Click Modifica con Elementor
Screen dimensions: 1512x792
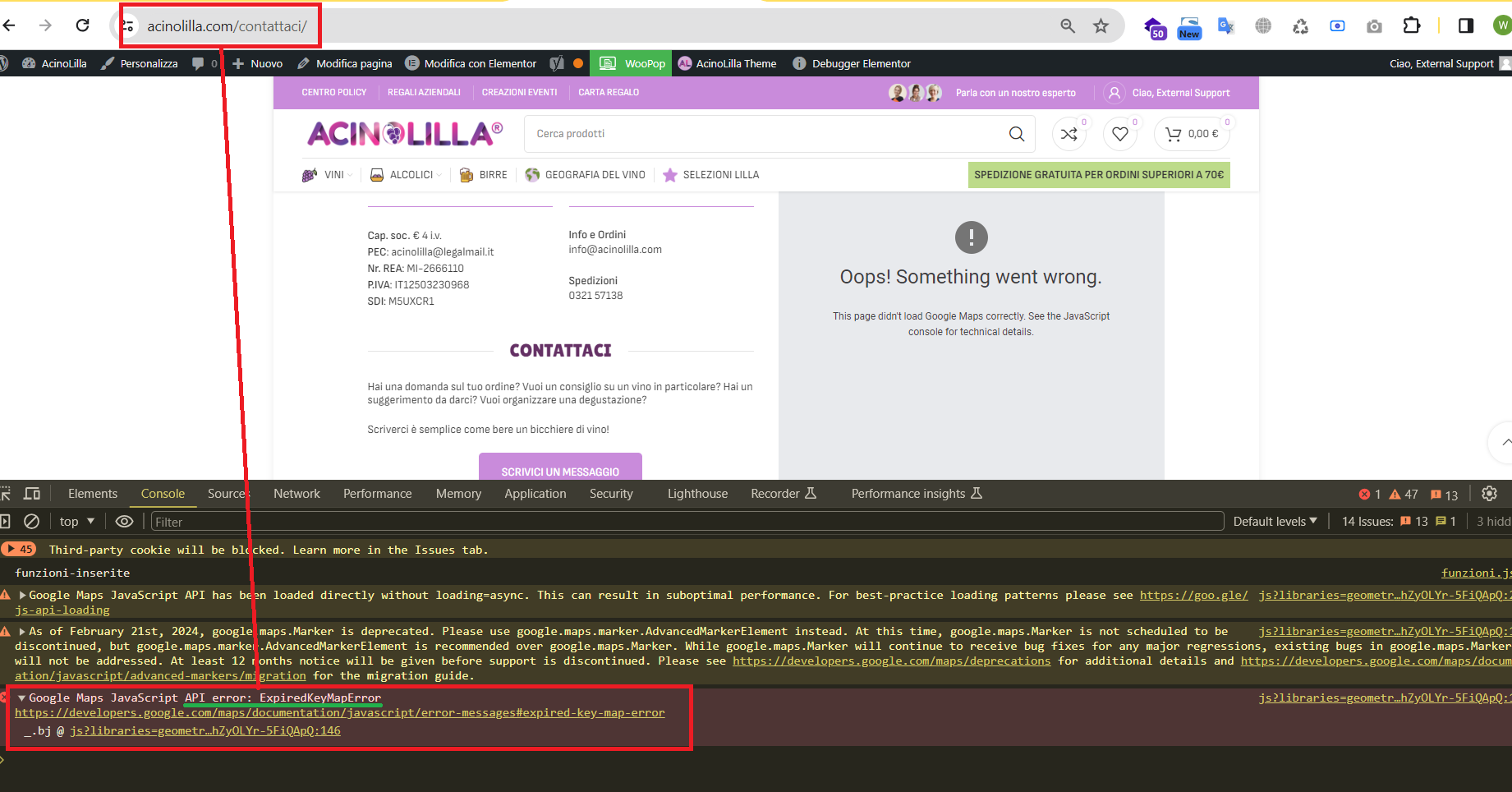(x=471, y=63)
